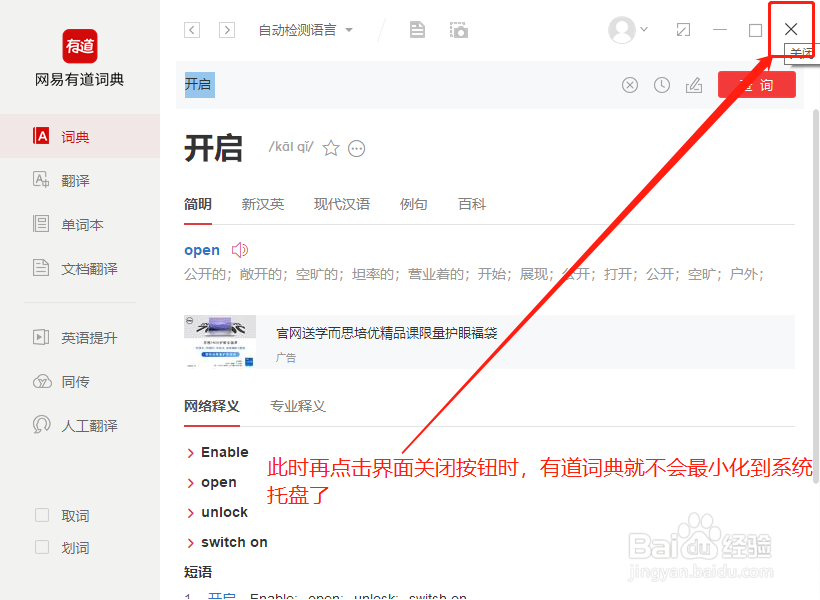Switch to the 网络释义 tab

(x=212, y=406)
